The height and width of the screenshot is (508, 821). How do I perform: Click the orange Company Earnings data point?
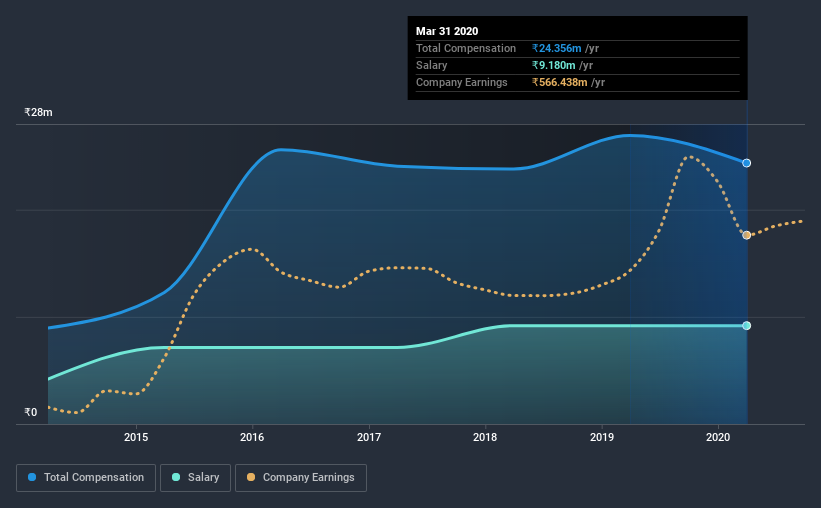pos(747,235)
